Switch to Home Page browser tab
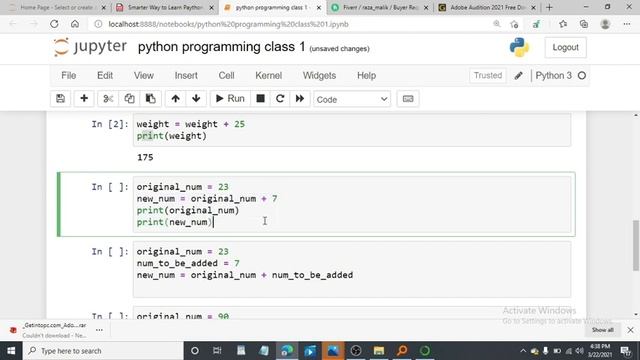Screen dimensions: 640x360 pyautogui.click(x=56, y=7)
